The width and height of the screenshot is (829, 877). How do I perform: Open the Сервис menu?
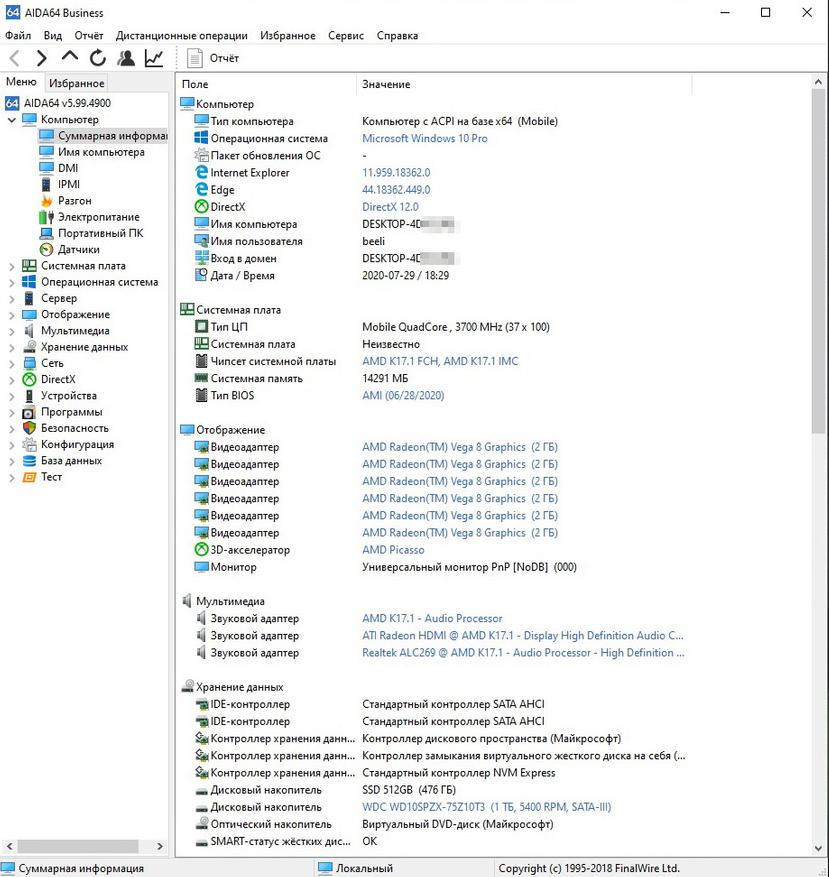click(346, 35)
